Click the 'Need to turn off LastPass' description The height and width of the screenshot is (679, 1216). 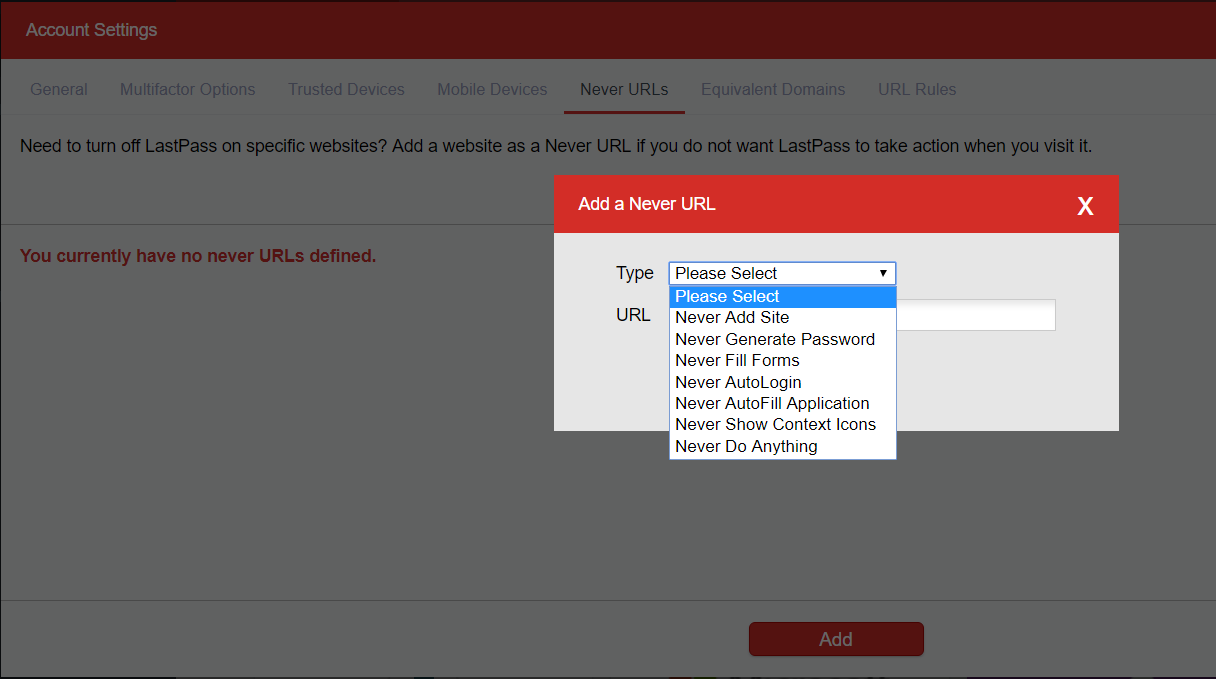pos(556,146)
